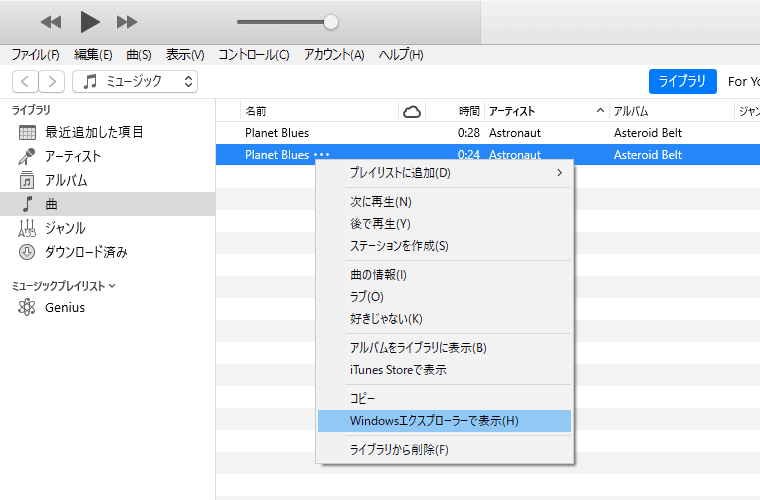This screenshot has width=760, height=500.
Task: Click the ellipsis next to selected Planet Blues
Action: [x=322, y=155]
